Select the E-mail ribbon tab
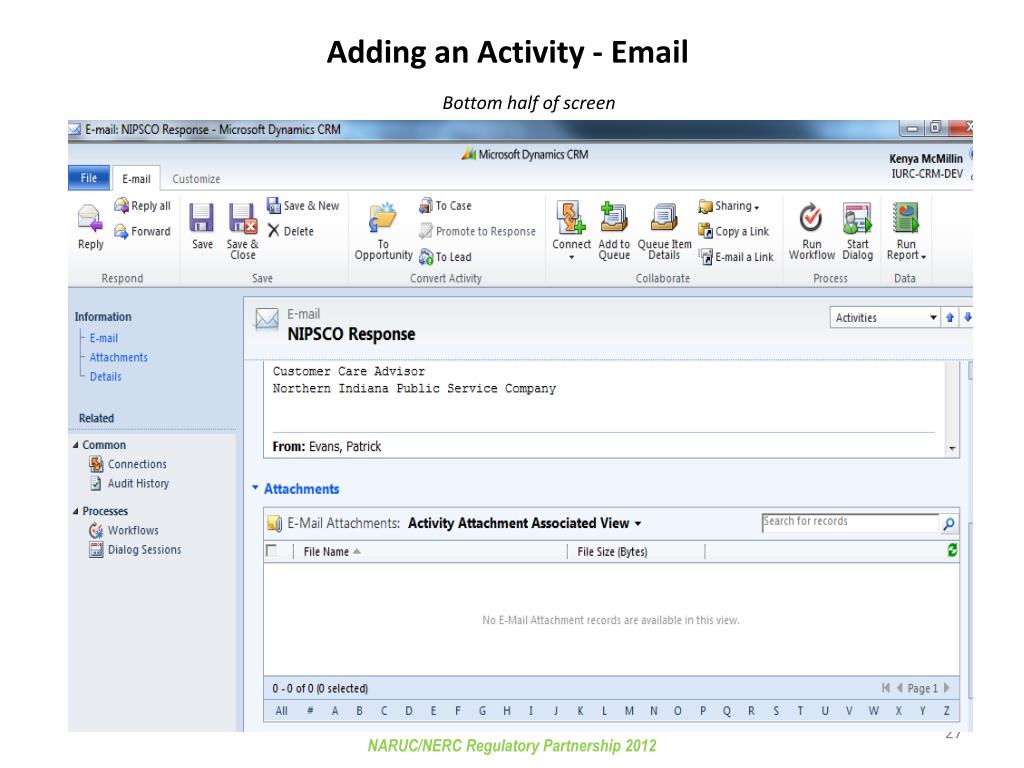 tap(136, 179)
